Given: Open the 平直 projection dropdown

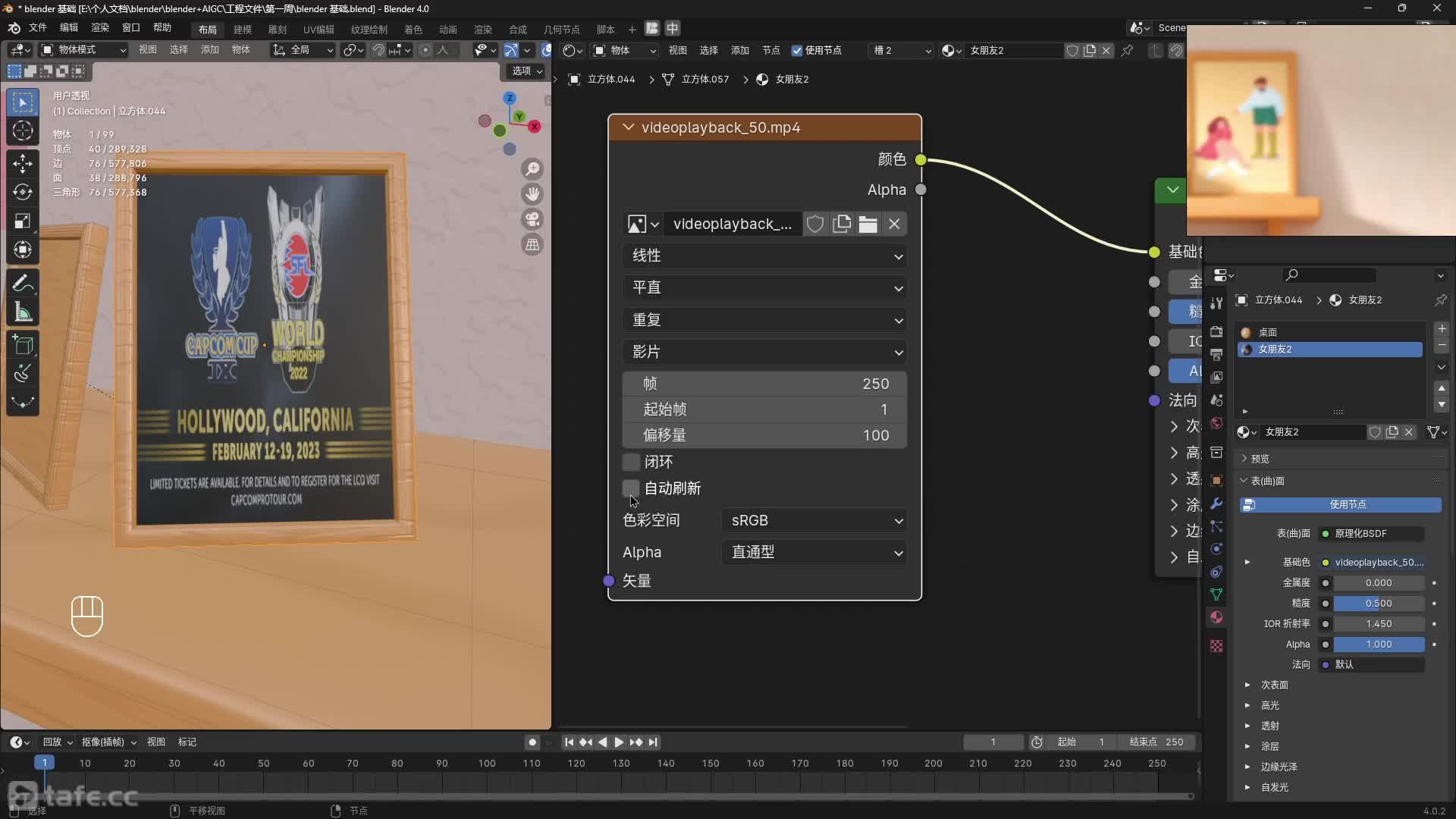Looking at the screenshot, I should point(765,288).
